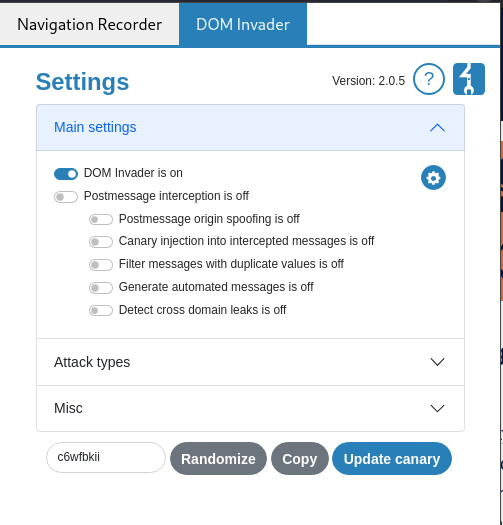
Task: Select the DOM Invader tab
Action: click(243, 24)
